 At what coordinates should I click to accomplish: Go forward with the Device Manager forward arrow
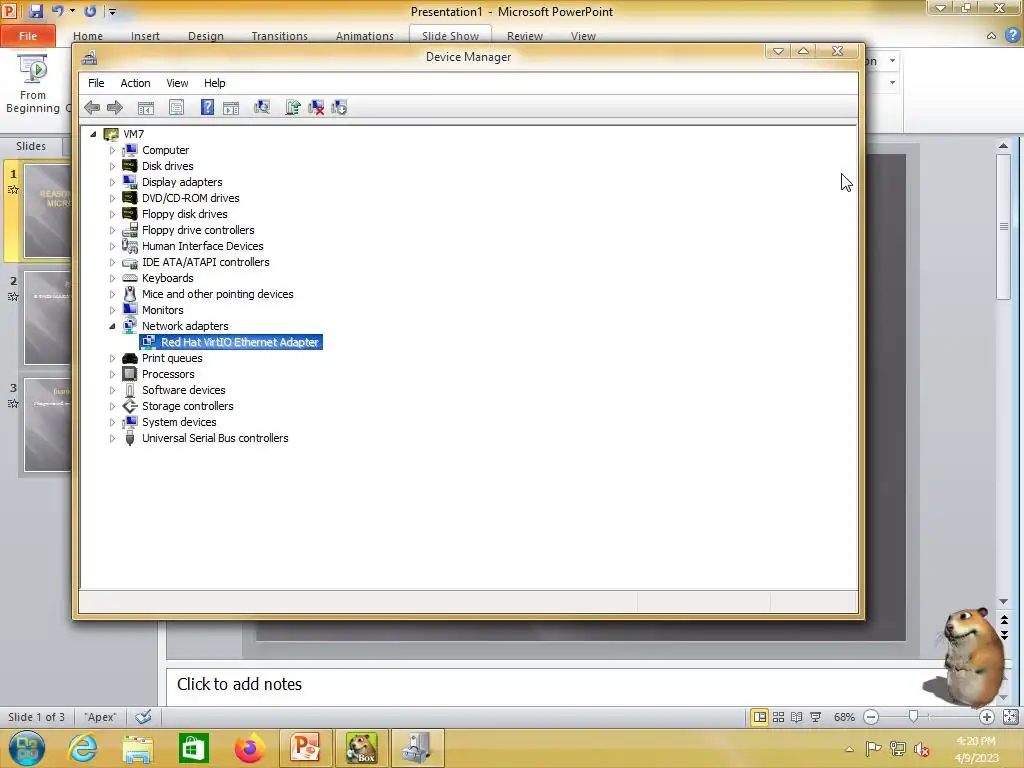tap(115, 108)
